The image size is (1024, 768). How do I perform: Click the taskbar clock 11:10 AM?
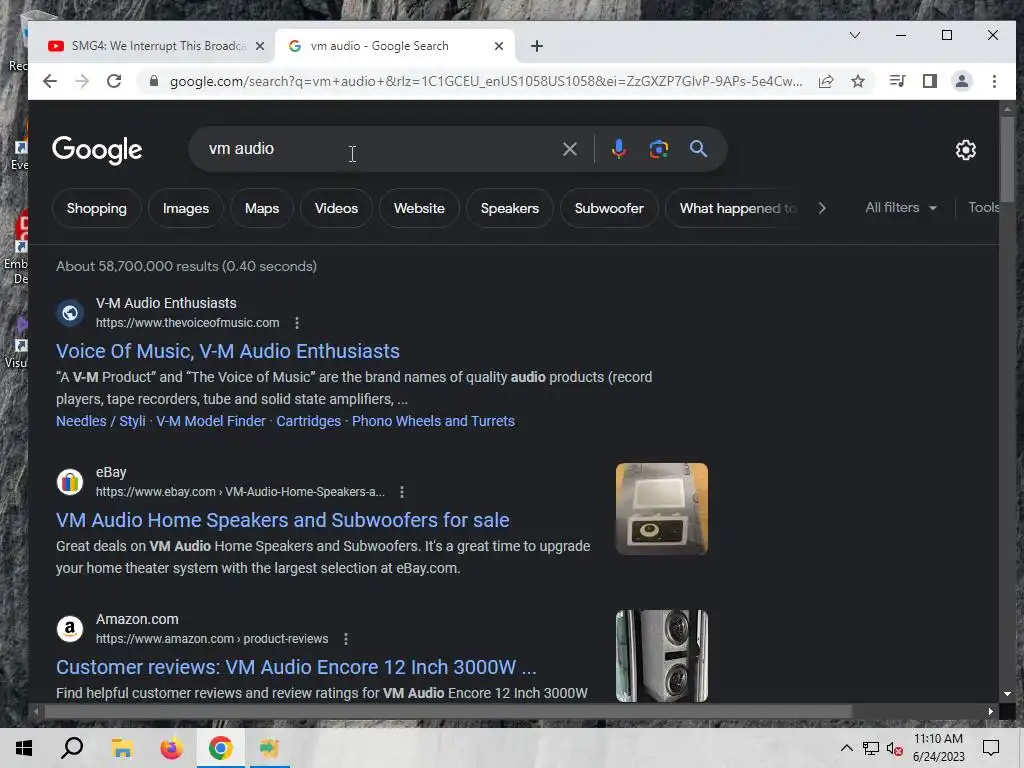pyautogui.click(x=938, y=739)
